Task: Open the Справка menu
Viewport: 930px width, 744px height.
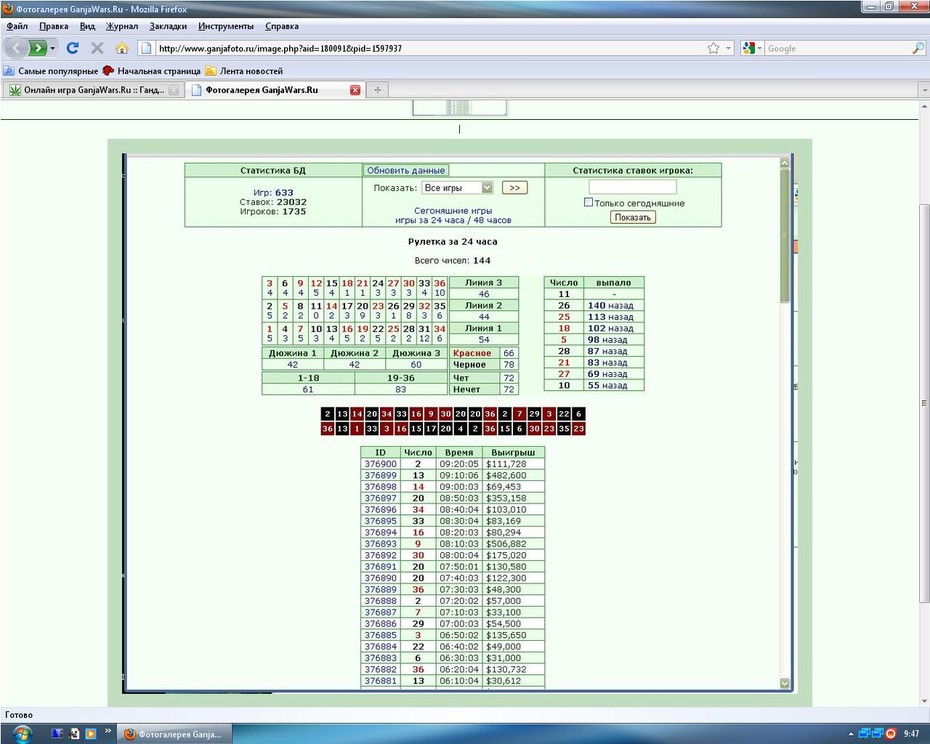Action: pos(282,26)
